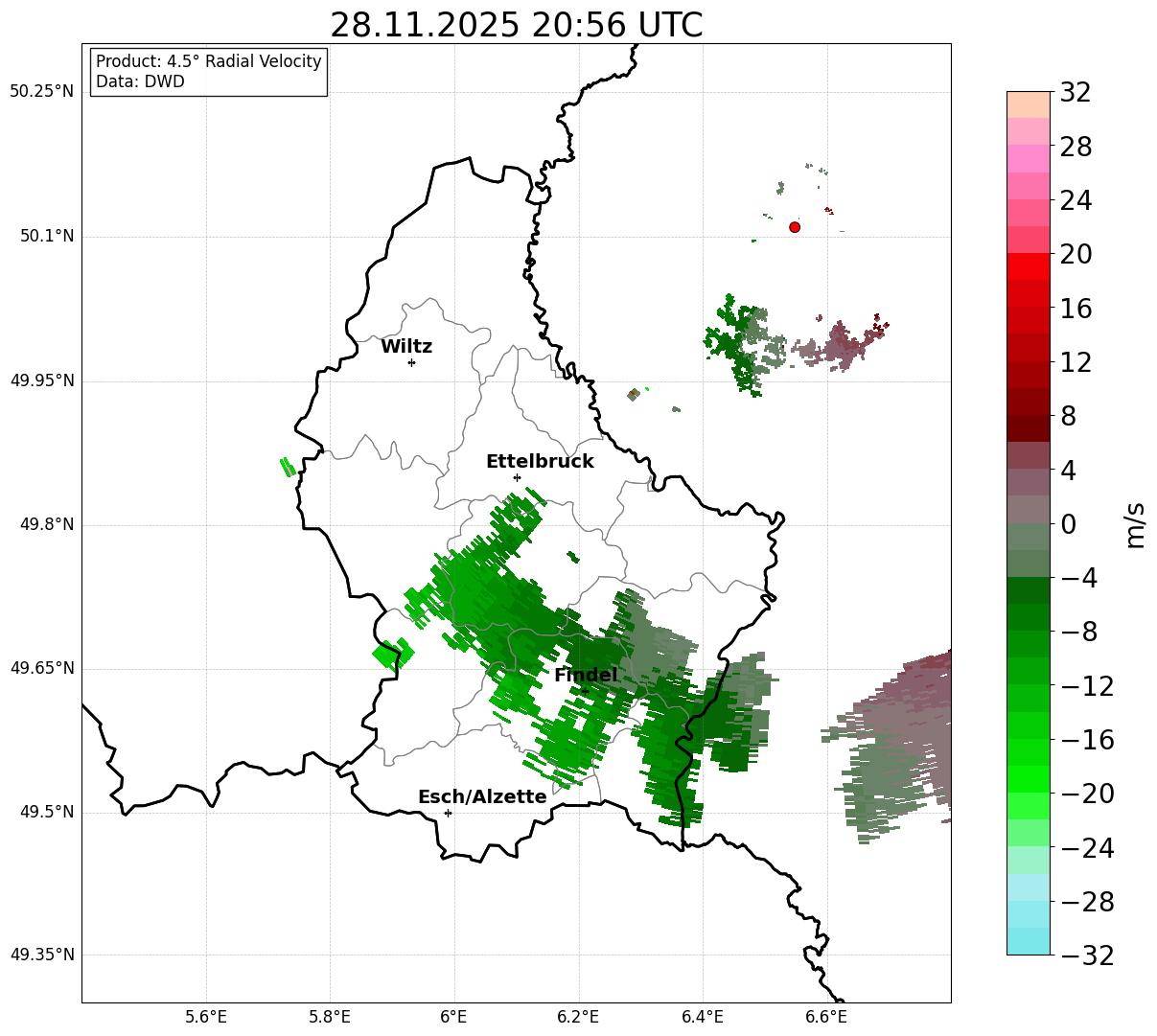Click the Data: DWD text

click(140, 81)
